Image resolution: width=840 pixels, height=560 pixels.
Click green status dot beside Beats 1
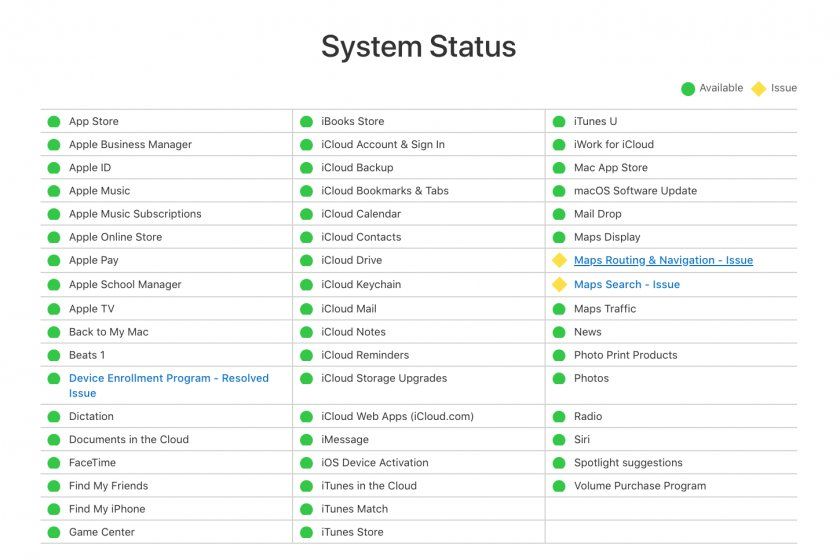(54, 355)
